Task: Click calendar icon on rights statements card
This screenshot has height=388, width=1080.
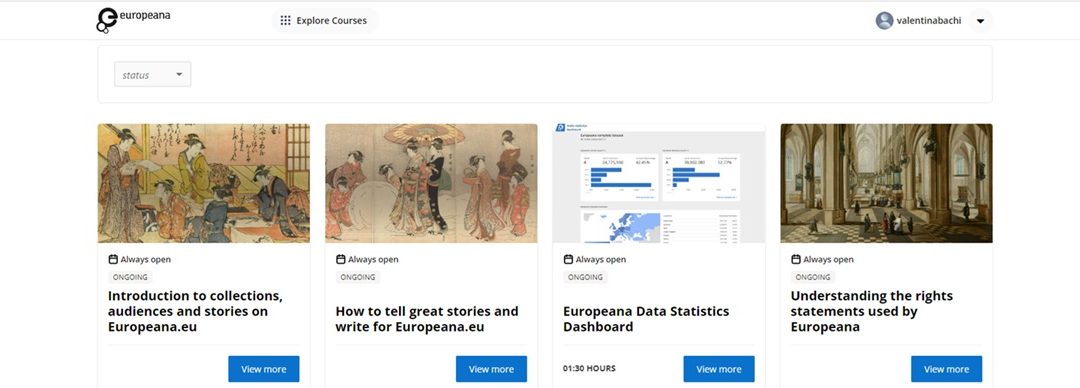Action: pos(796,259)
